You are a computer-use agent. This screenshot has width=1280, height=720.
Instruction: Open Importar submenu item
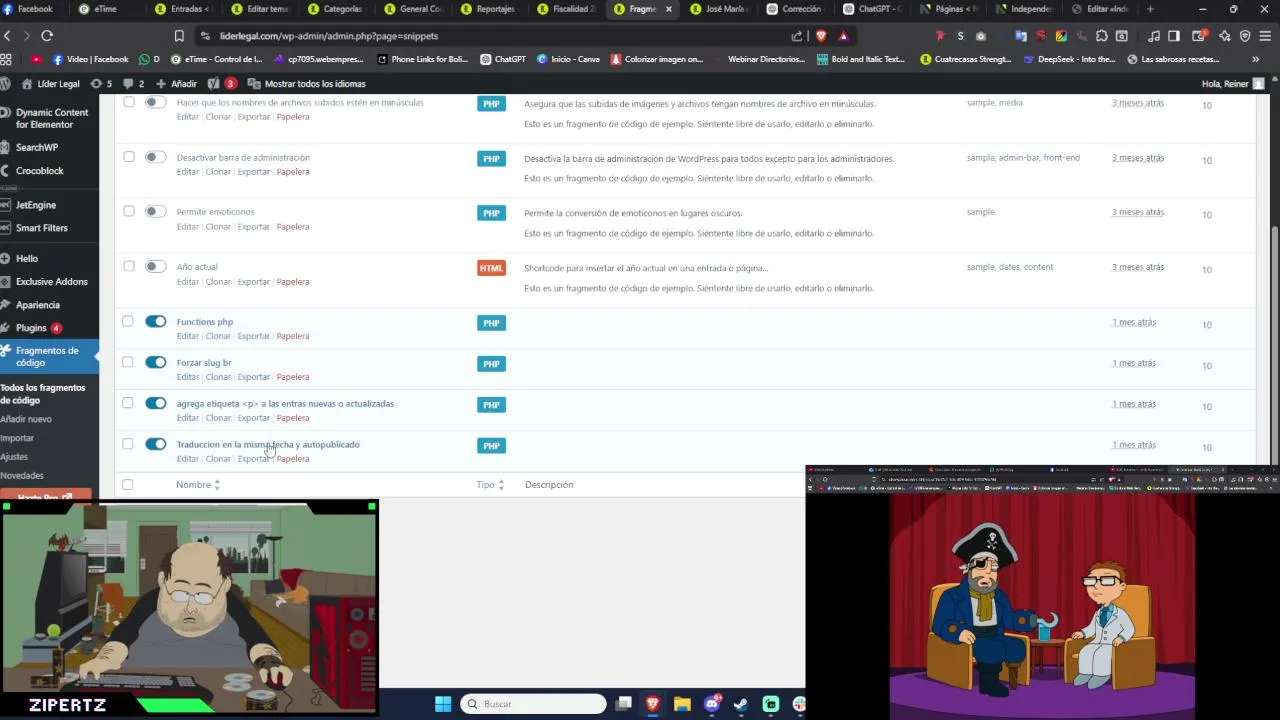[17, 438]
